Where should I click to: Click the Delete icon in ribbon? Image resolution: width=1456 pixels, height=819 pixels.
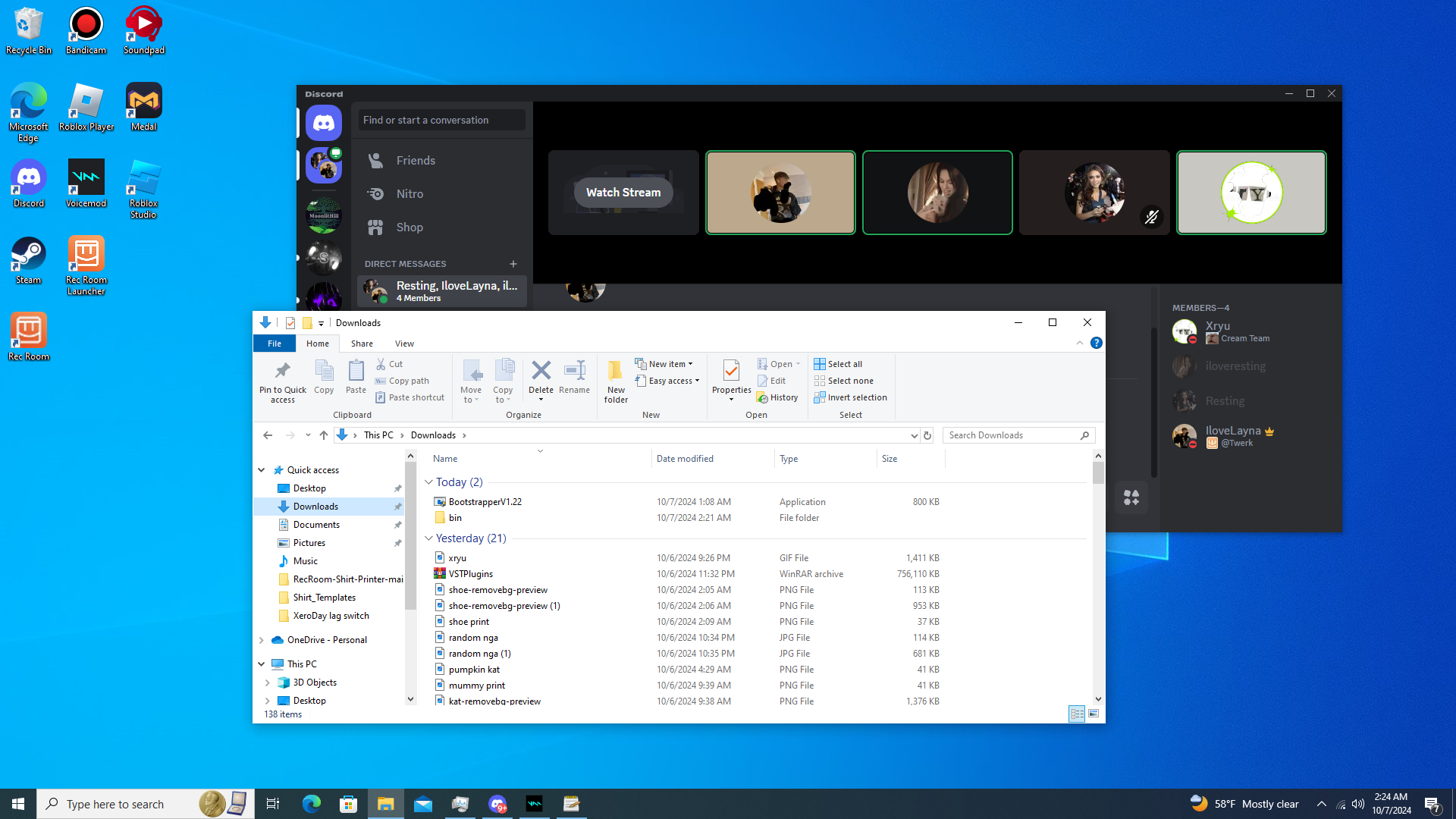coord(541,372)
